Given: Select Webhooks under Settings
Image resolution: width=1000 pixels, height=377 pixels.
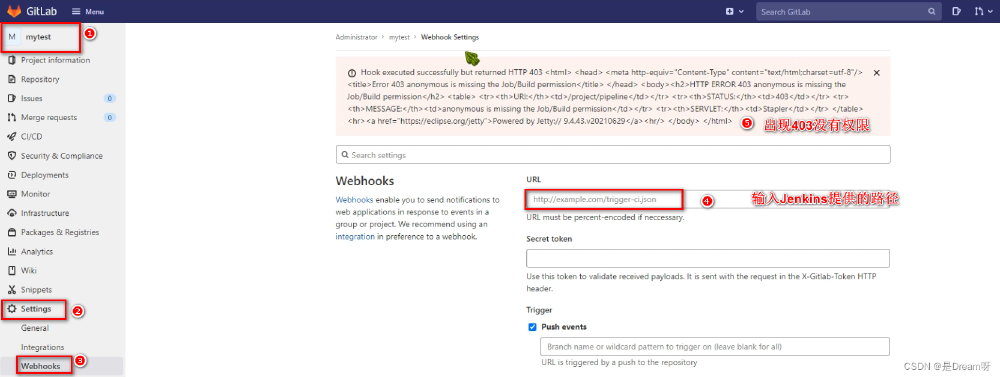Looking at the screenshot, I should [x=40, y=366].
